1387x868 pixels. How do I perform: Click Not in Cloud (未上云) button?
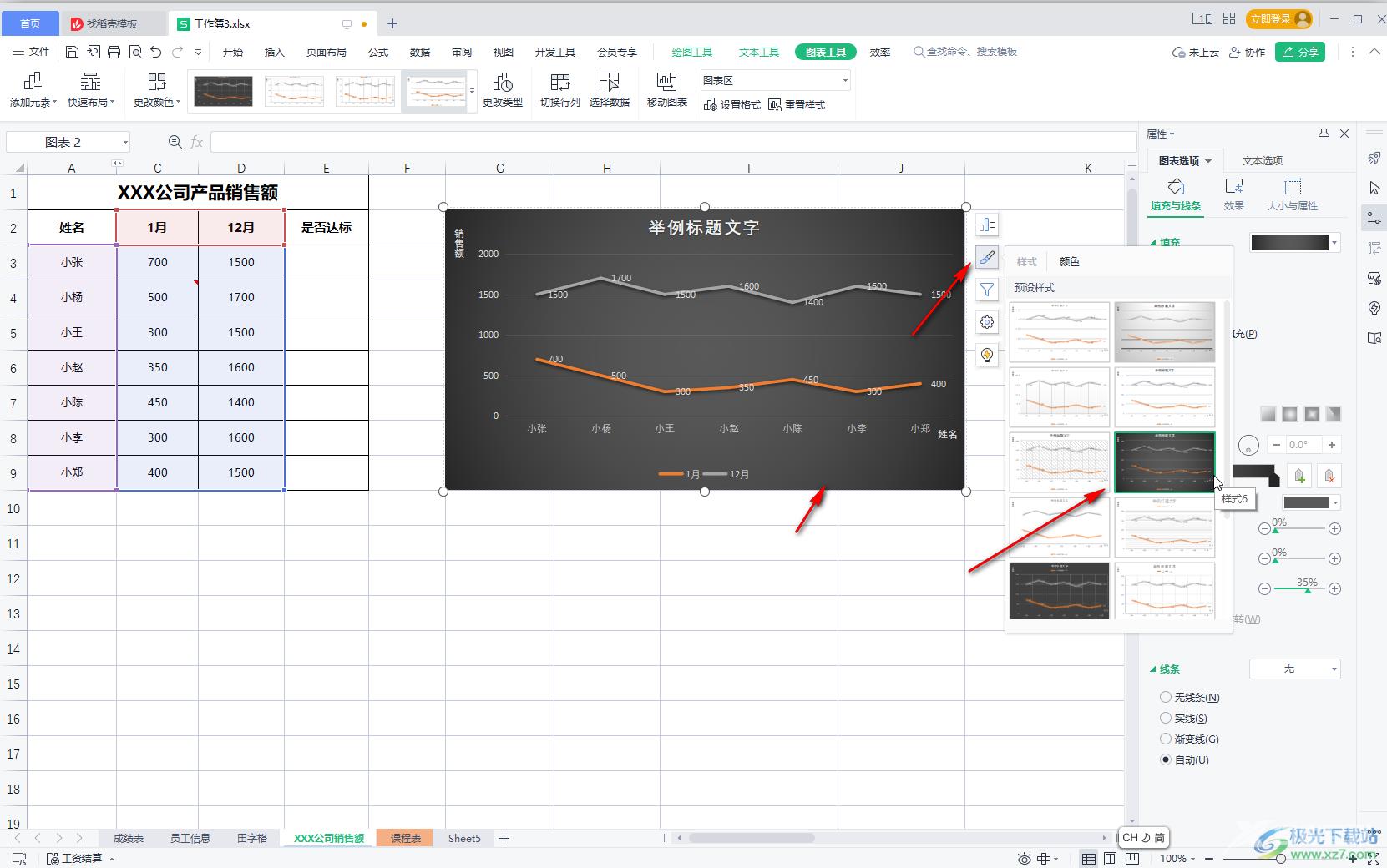(1196, 52)
